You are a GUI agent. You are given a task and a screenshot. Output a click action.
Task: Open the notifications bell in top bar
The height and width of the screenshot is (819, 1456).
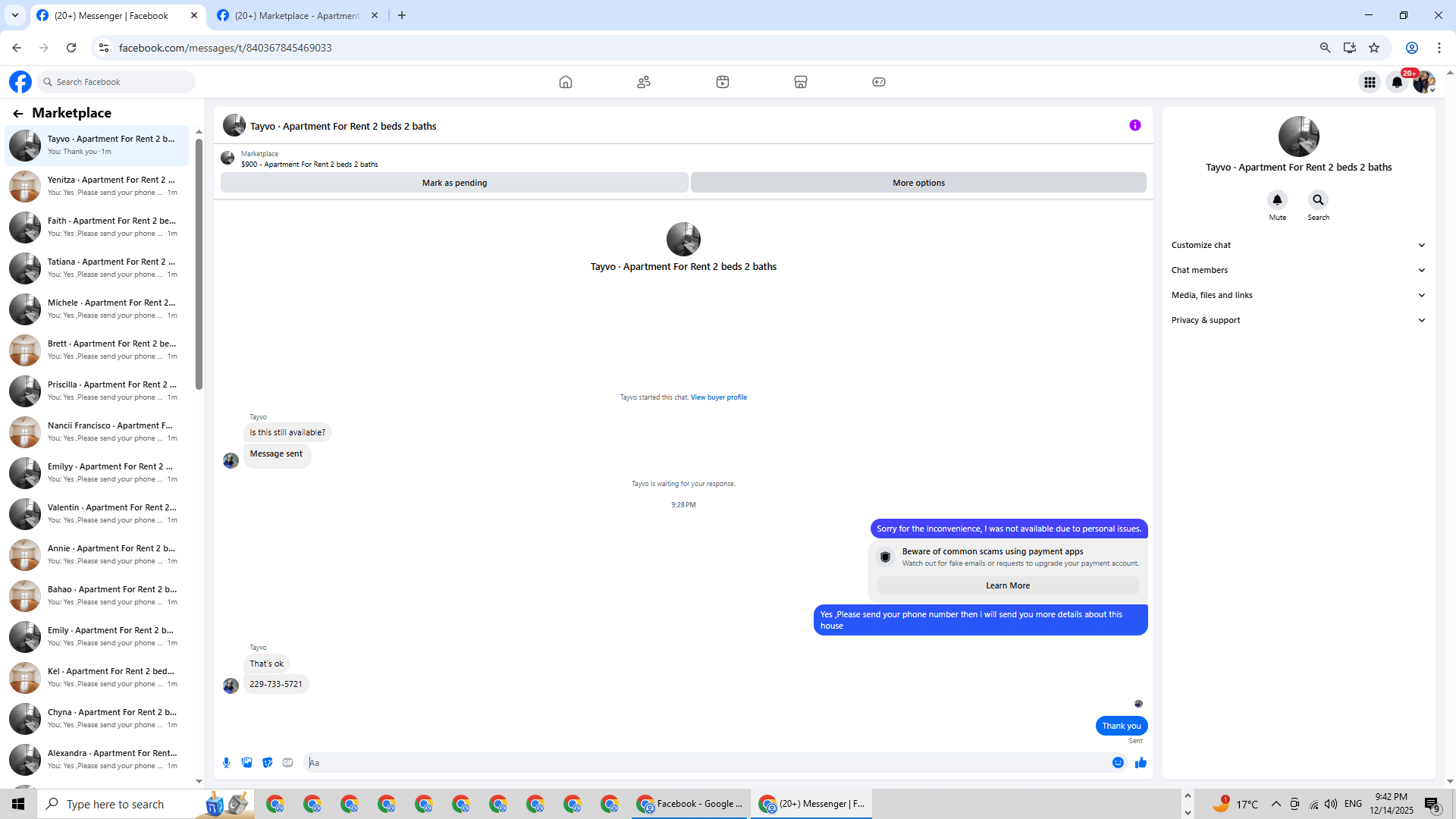[x=1396, y=82]
